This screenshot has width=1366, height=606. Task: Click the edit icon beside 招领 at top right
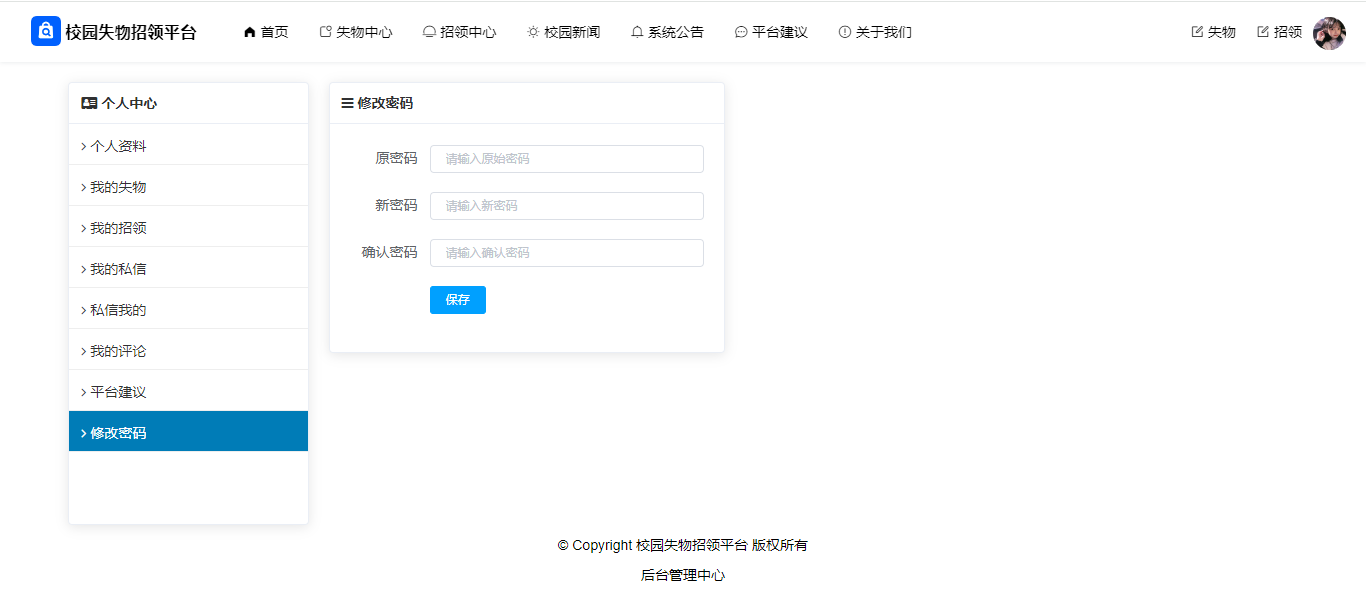point(1263,32)
